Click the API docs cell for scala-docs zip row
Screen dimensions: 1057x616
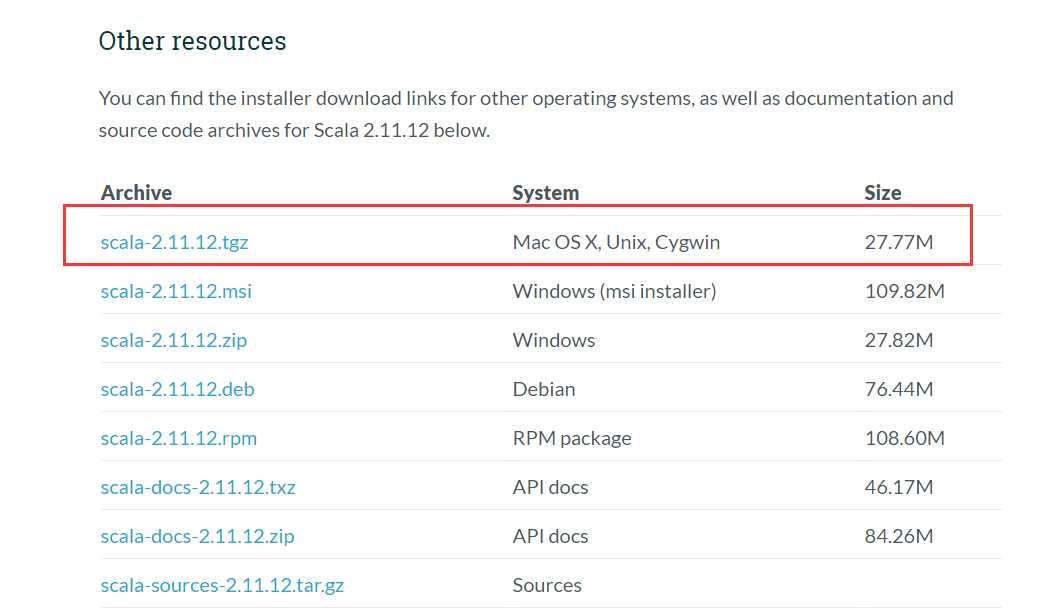[x=550, y=536]
